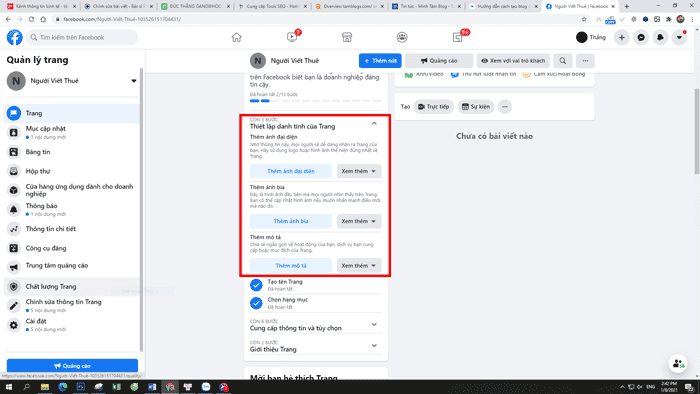Open Word from taskbar
Screen dimensions: 700x394
pyautogui.click(x=152, y=387)
